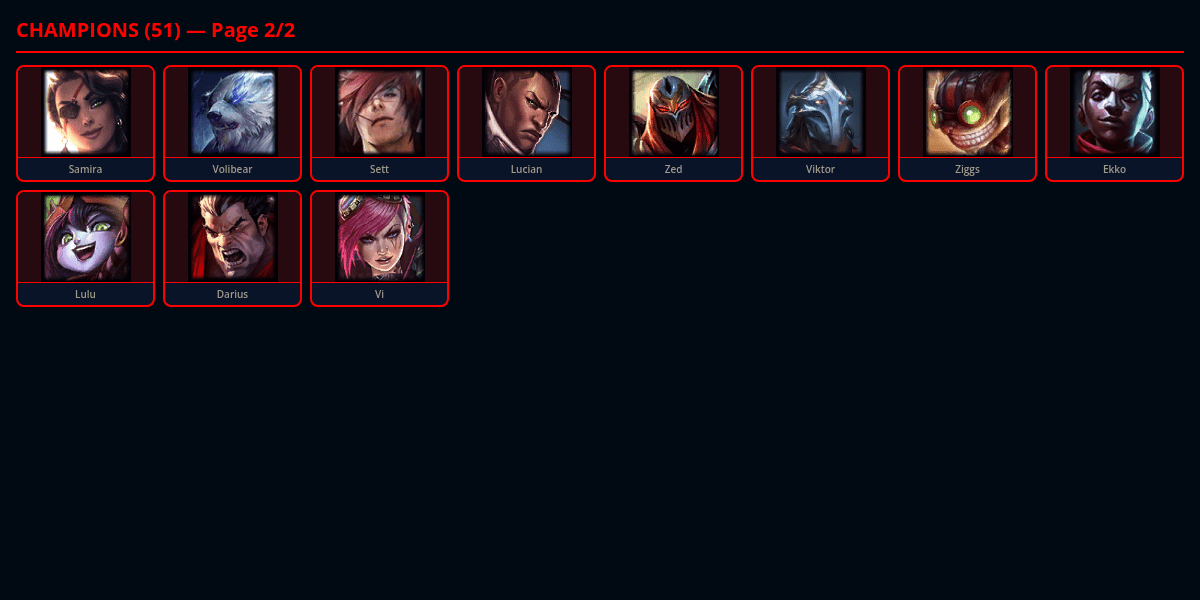Choose the Sett champion portrait
The height and width of the screenshot is (600, 1200).
(x=379, y=112)
